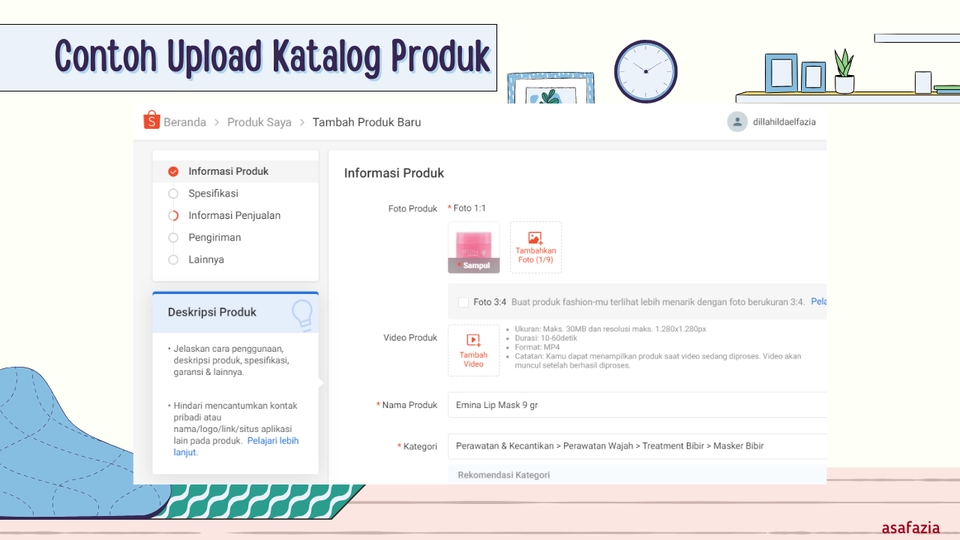Click the Informasi Produk heading
Screen dimensions: 960x540
tap(394, 173)
